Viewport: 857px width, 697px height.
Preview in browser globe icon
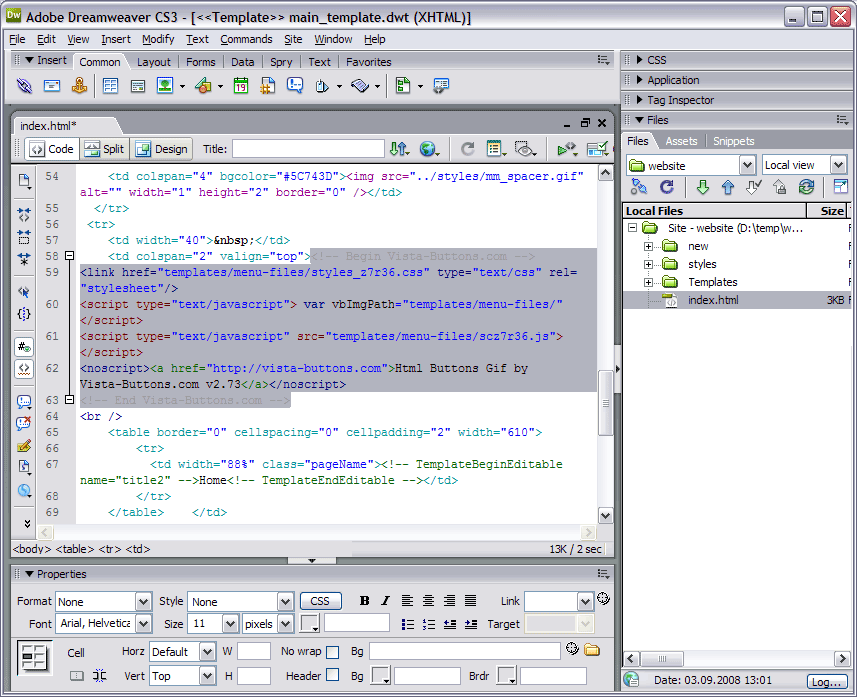pyautogui.click(x=428, y=149)
